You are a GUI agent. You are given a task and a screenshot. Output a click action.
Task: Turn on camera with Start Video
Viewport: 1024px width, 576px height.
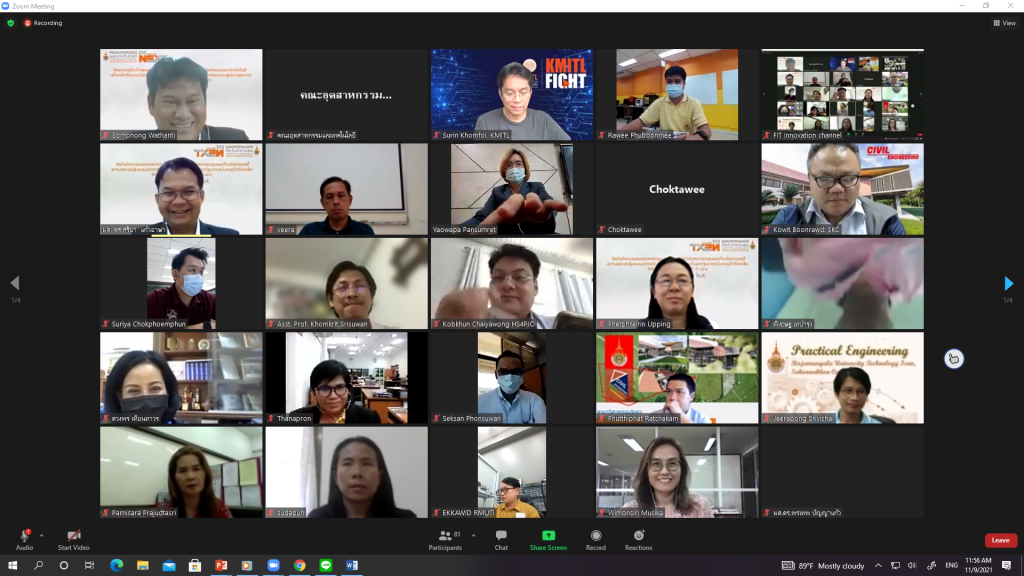[x=73, y=538]
